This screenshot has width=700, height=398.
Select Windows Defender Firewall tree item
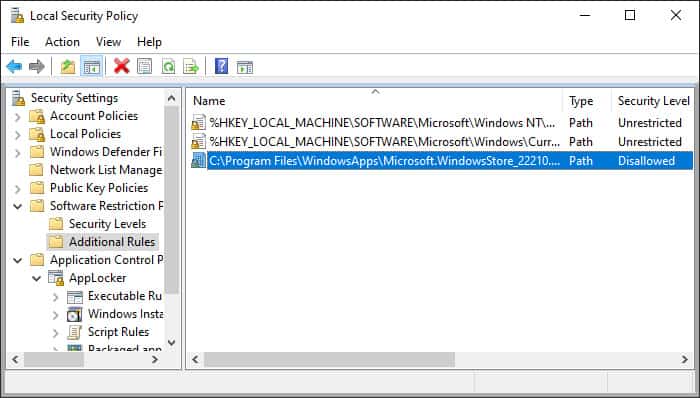(x=106, y=152)
